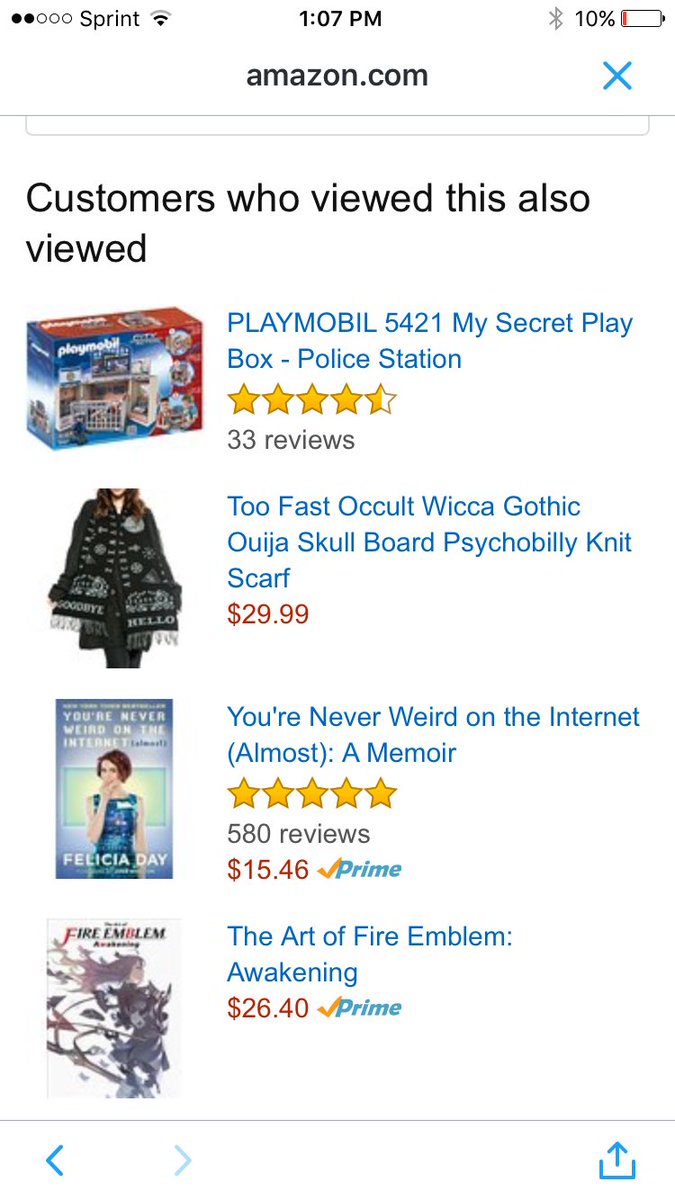The width and height of the screenshot is (675, 1200).
Task: Close the amazon.com browser view
Action: (x=617, y=75)
